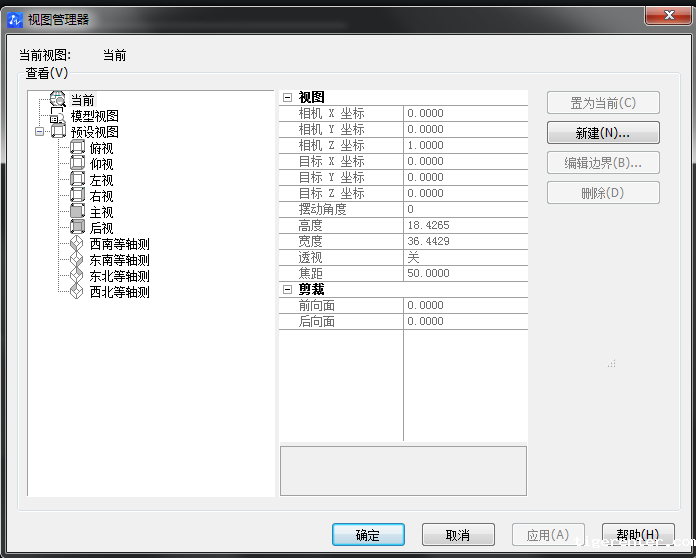Click the 俯视 top view icon
The image size is (696, 558).
click(x=78, y=148)
